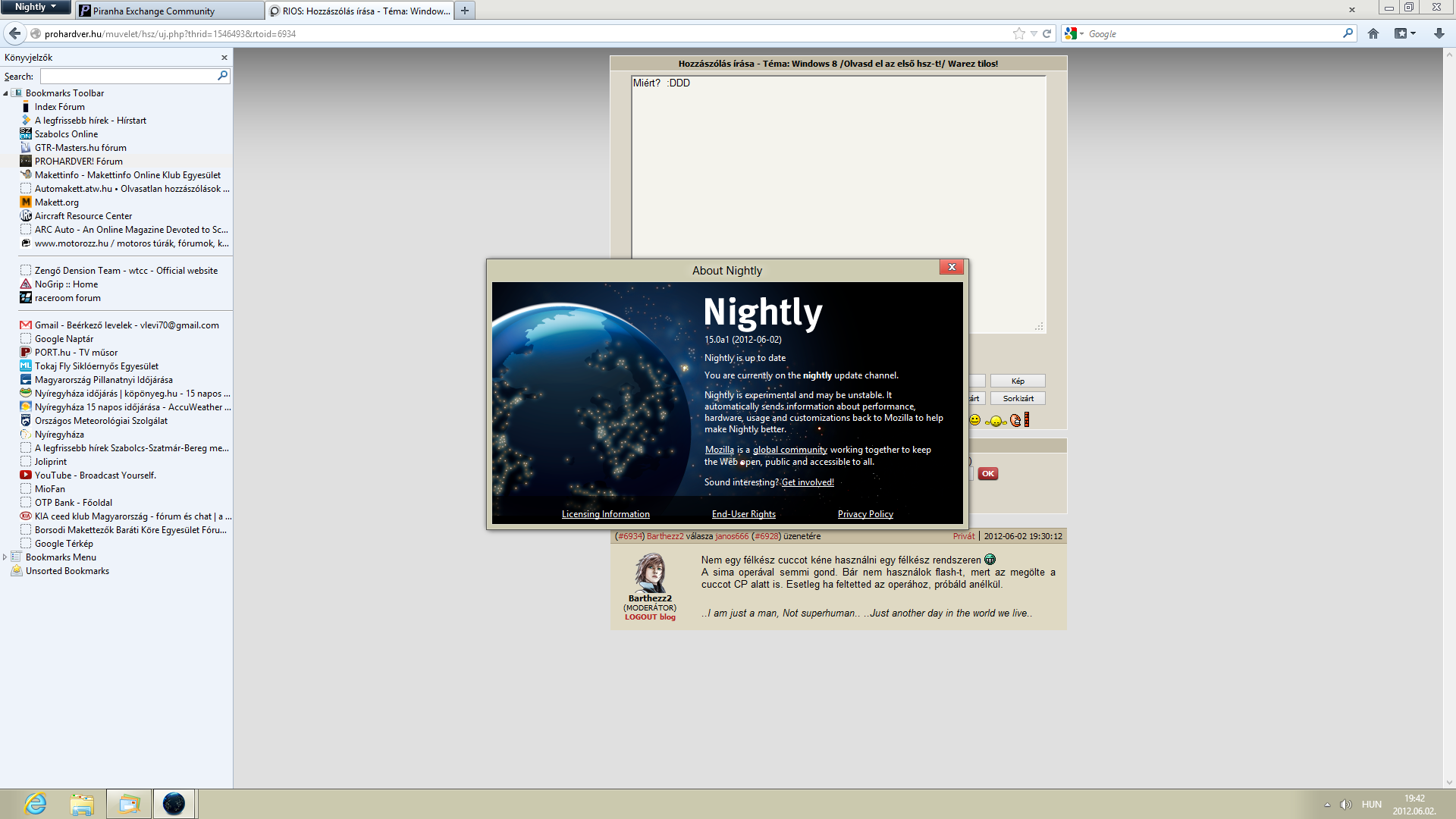The image size is (1456, 819).
Task: Click the red OK button
Action: 987,474
